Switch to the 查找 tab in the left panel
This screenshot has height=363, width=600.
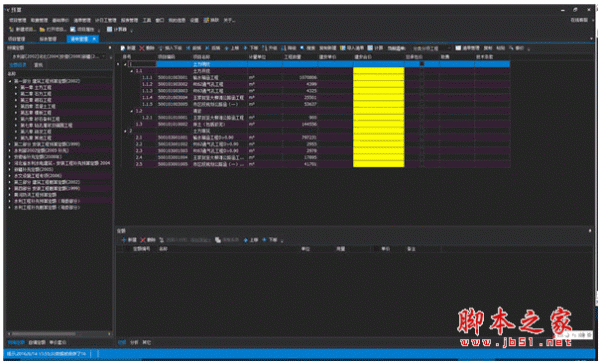pyautogui.click(x=38, y=65)
